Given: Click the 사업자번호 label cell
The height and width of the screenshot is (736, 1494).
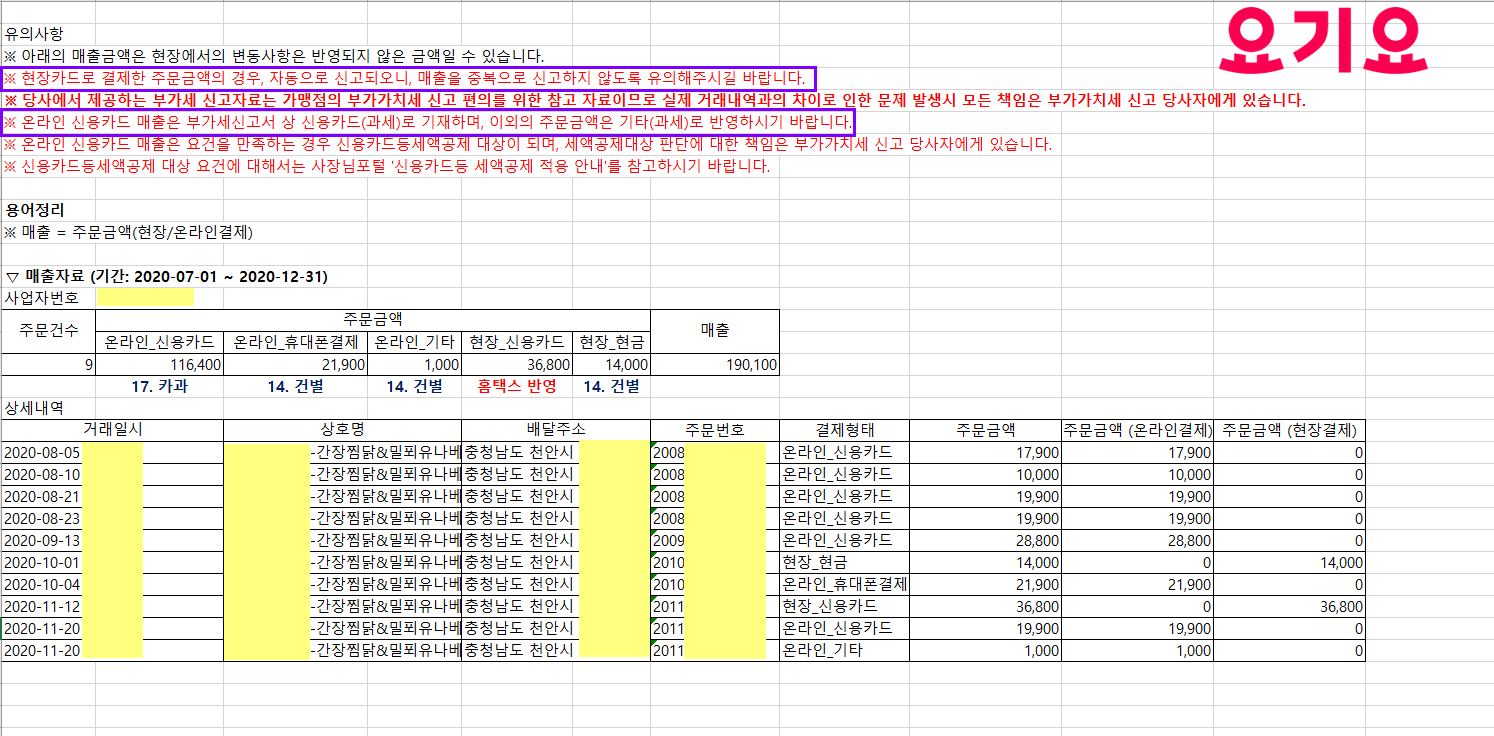Looking at the screenshot, I should [x=41, y=297].
